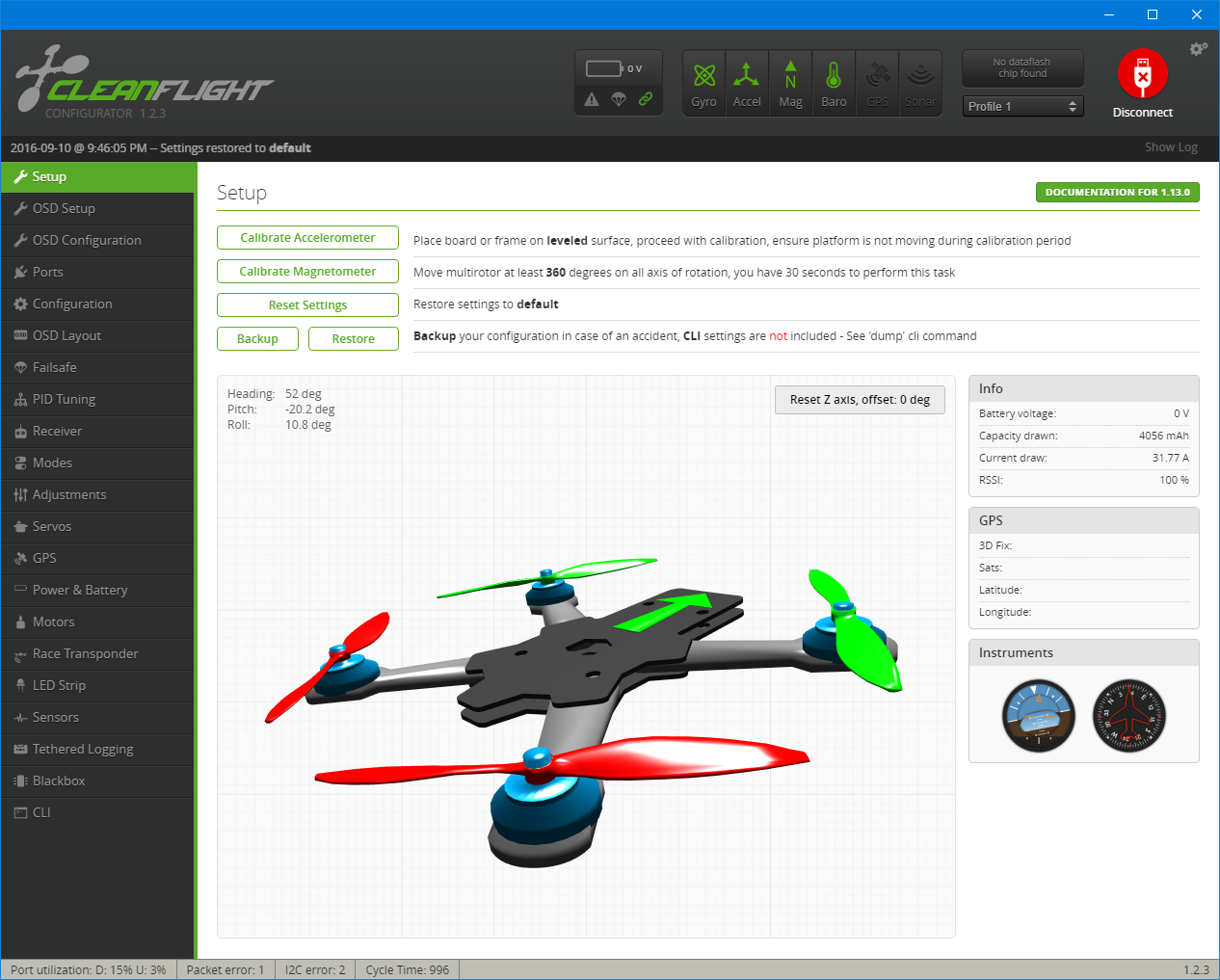Click the 'Battery voltage:' info row

pyautogui.click(x=1084, y=413)
